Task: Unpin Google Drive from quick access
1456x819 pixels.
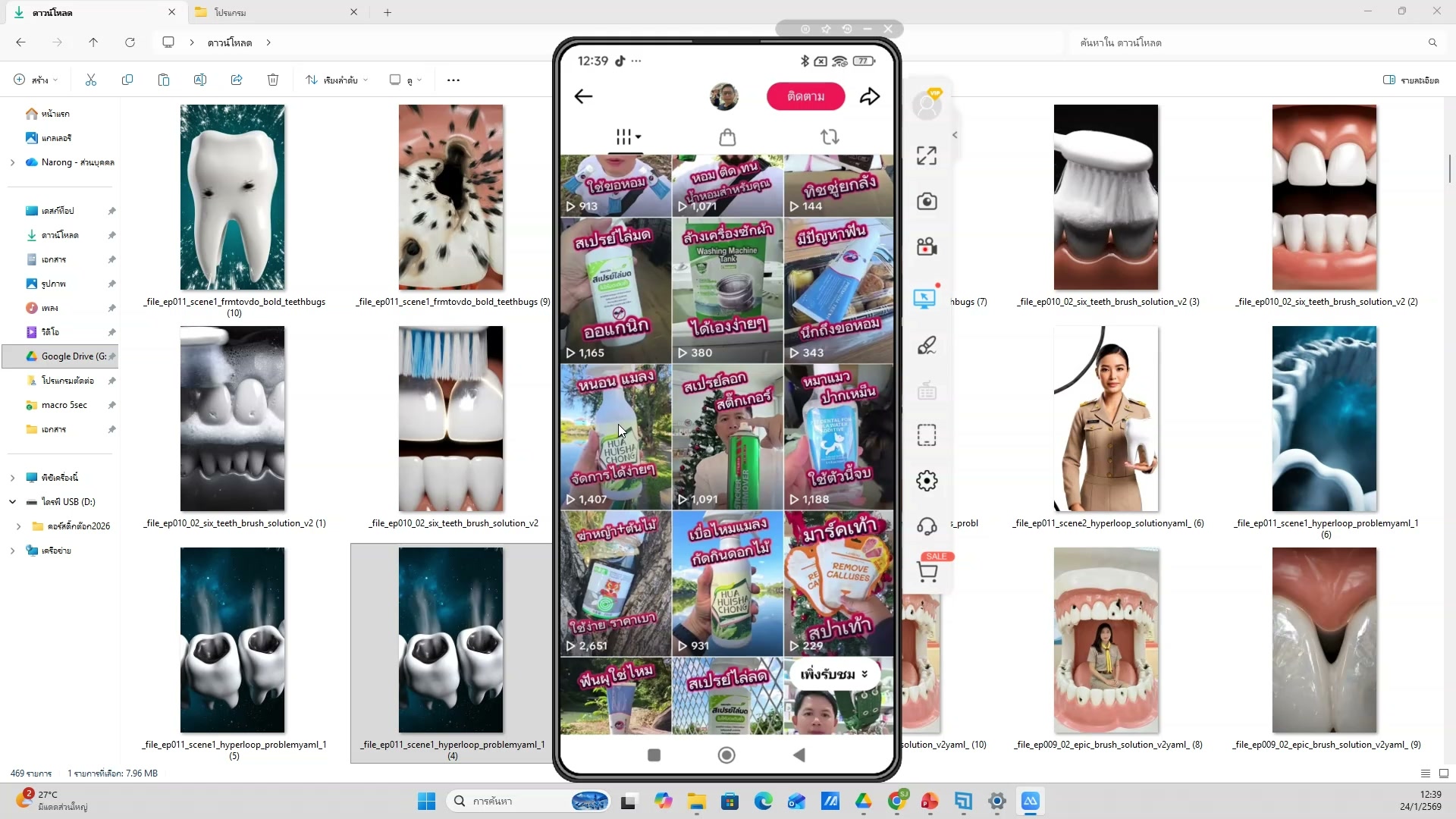Action: tap(112, 356)
